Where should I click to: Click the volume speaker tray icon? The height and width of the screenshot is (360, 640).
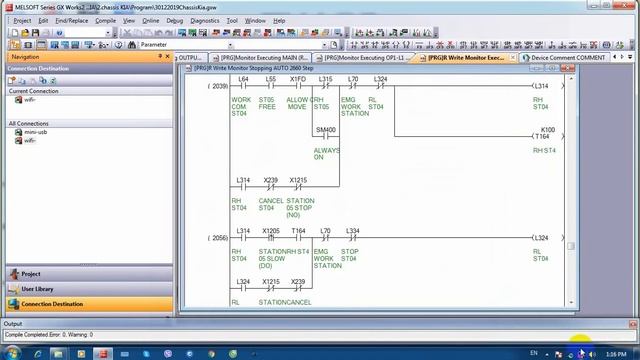[x=592, y=354]
